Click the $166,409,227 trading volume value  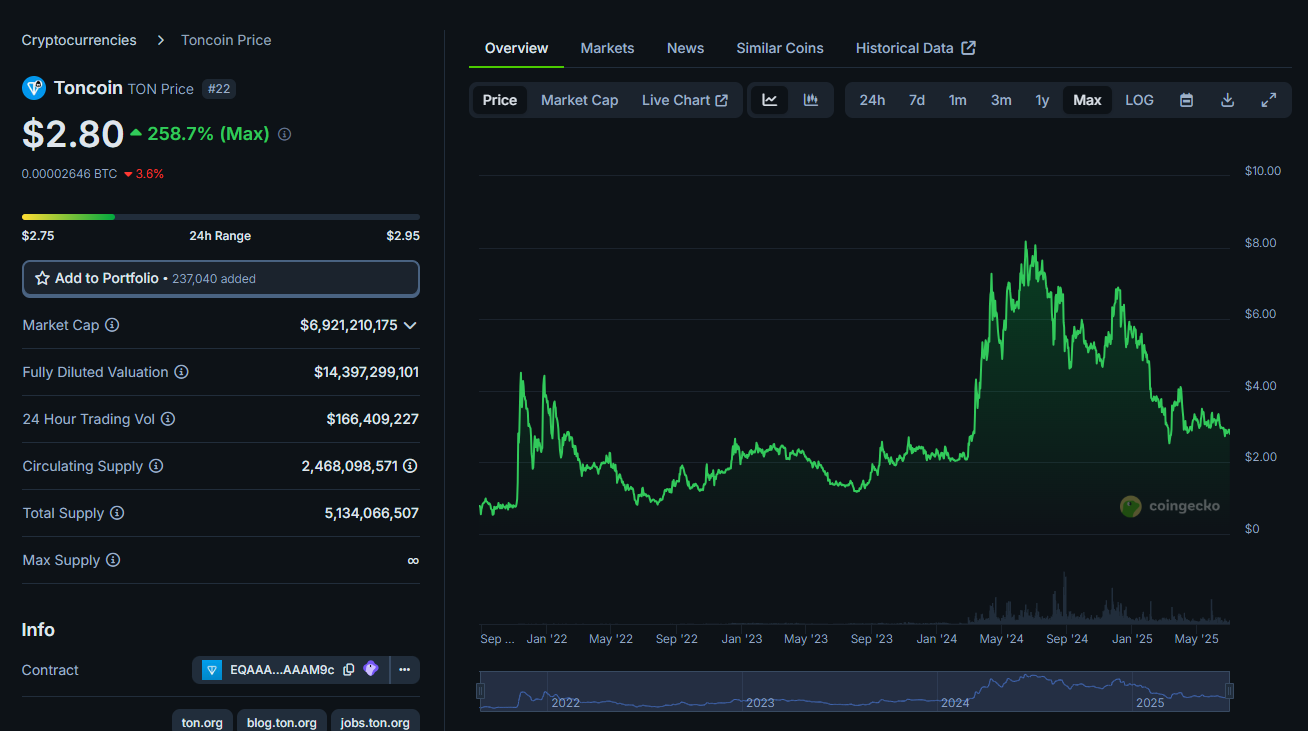[372, 419]
